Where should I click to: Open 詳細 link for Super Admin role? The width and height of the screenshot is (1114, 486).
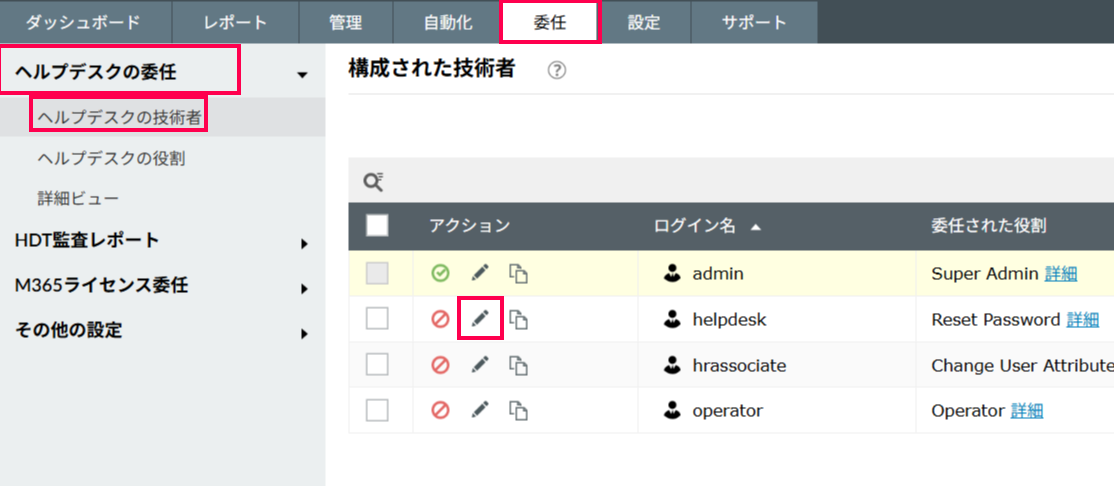coord(1061,273)
